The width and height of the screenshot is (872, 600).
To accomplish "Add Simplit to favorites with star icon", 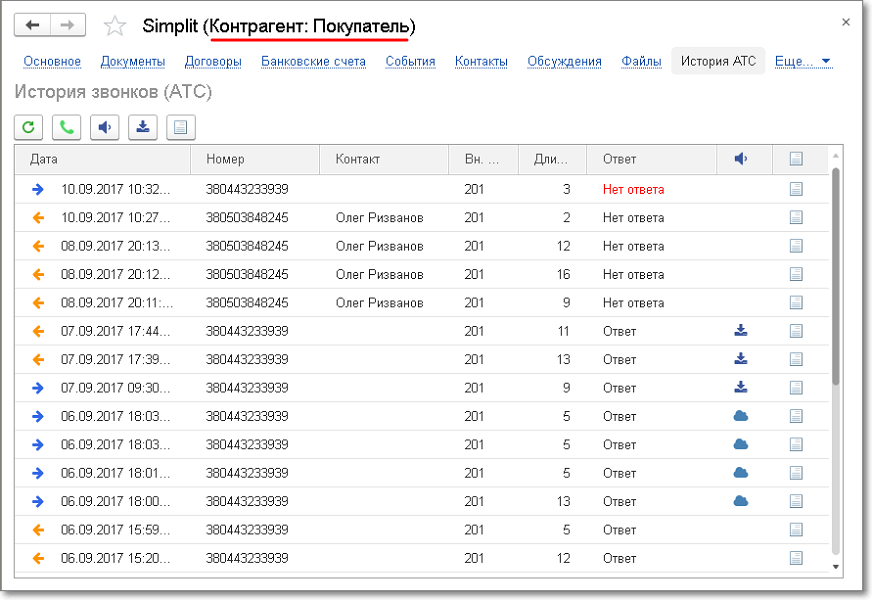I will (116, 26).
